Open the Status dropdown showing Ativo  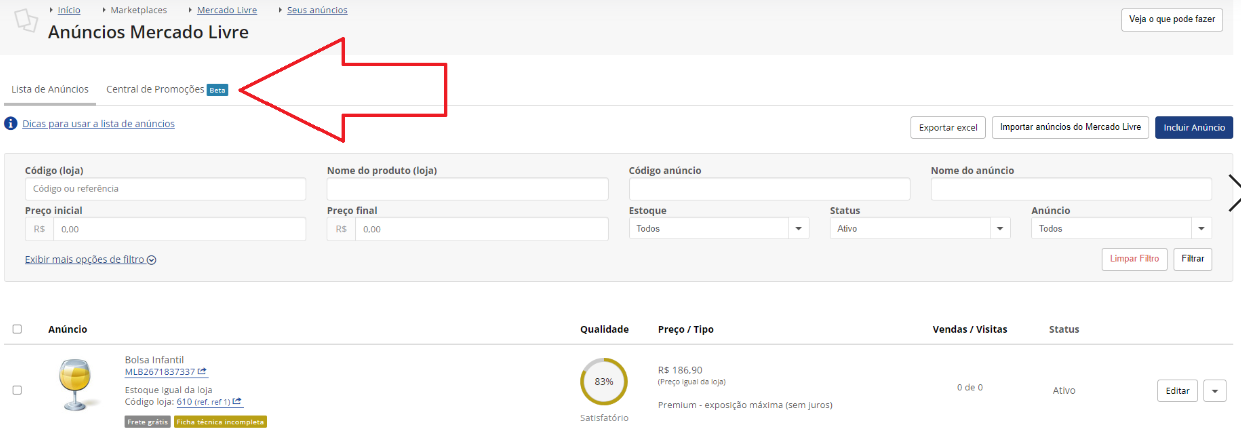tap(920, 229)
